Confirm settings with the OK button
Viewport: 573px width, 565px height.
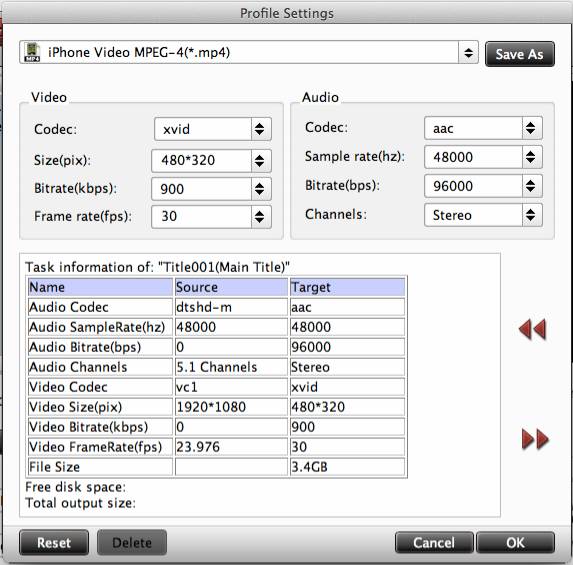point(515,543)
